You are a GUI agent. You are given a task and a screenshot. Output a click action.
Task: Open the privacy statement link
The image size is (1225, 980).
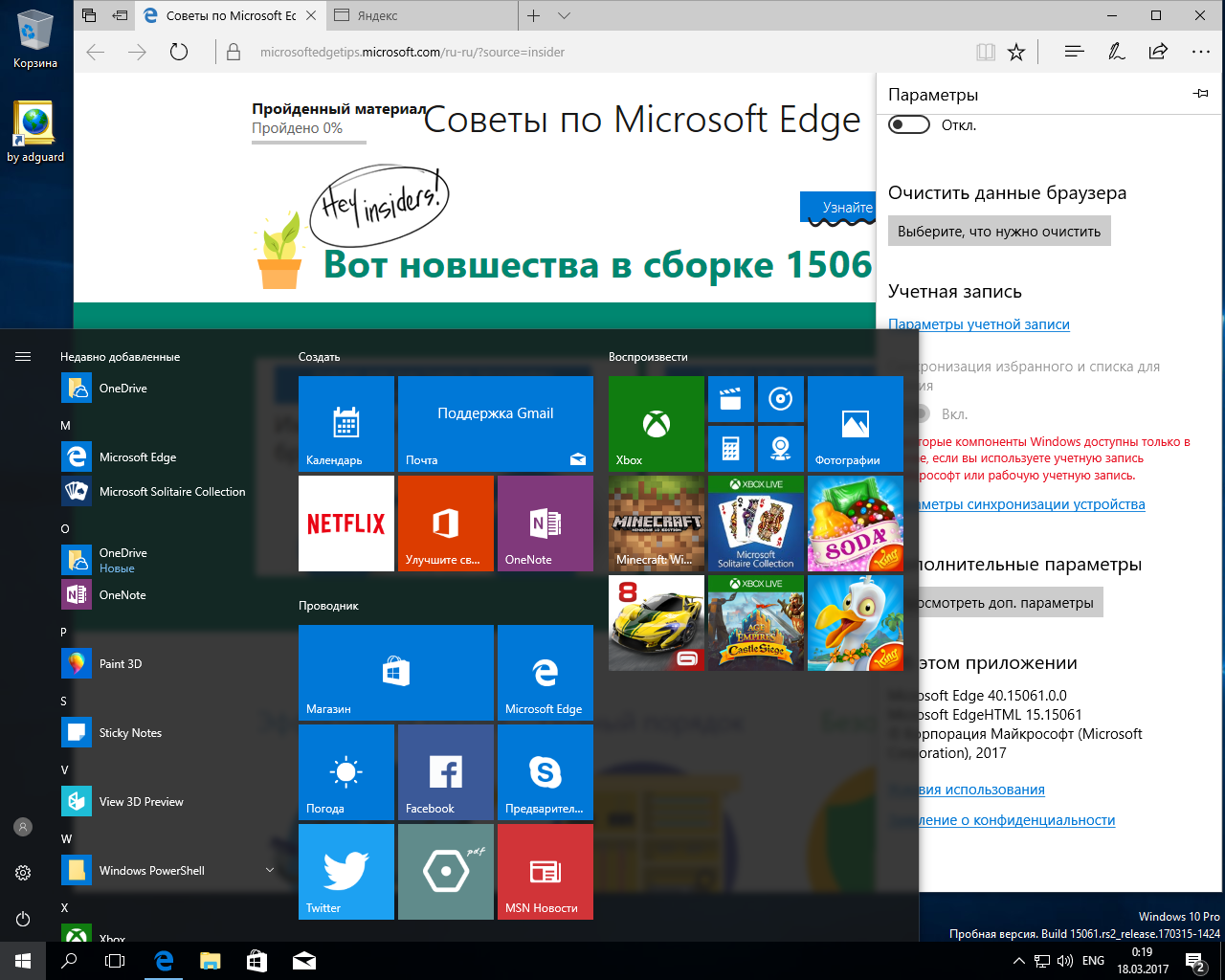point(1016,820)
